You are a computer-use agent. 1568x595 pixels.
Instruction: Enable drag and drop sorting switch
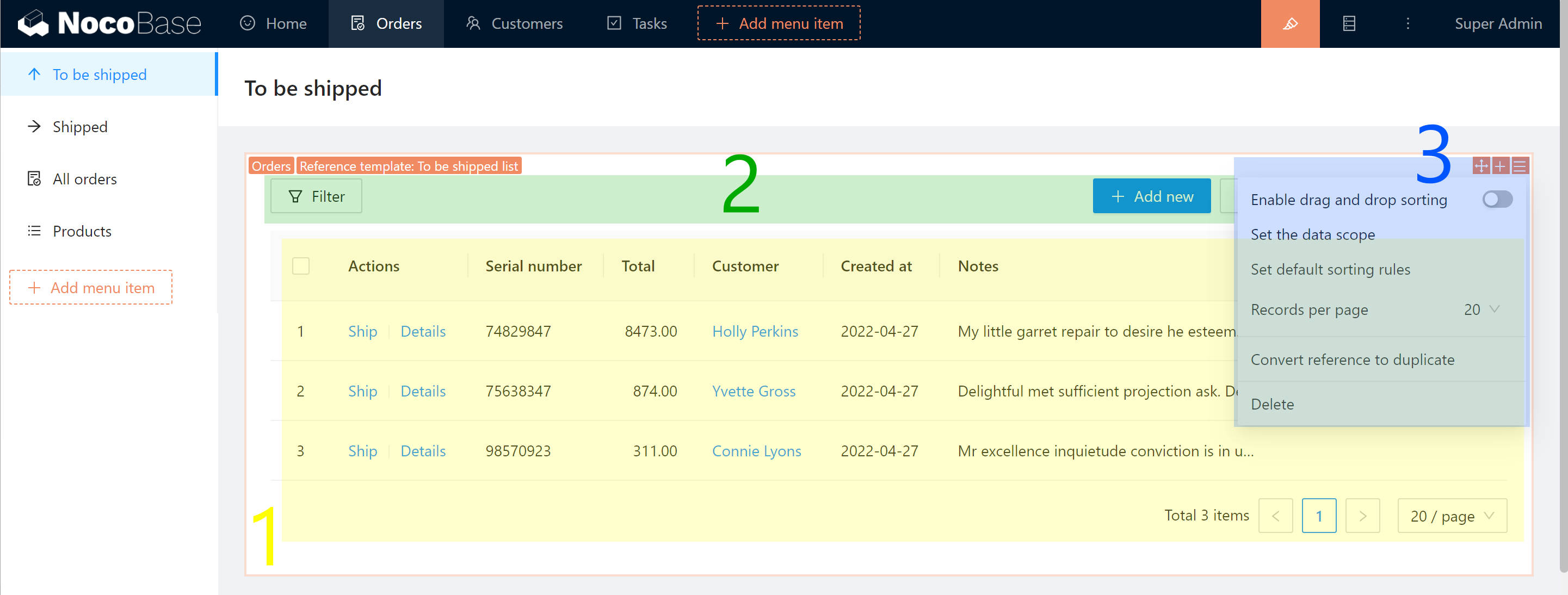1496,200
